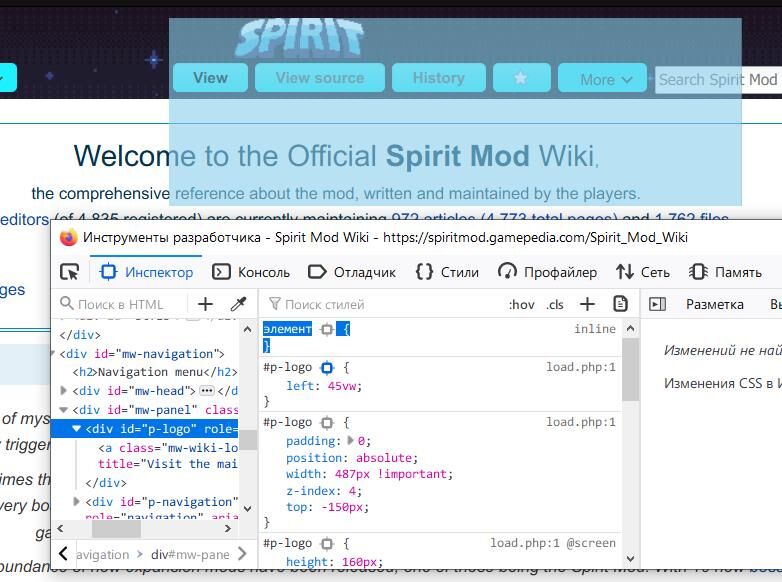The width and height of the screenshot is (782, 582).
Task: Switch to the Консоль tab
Action: [x=251, y=272]
